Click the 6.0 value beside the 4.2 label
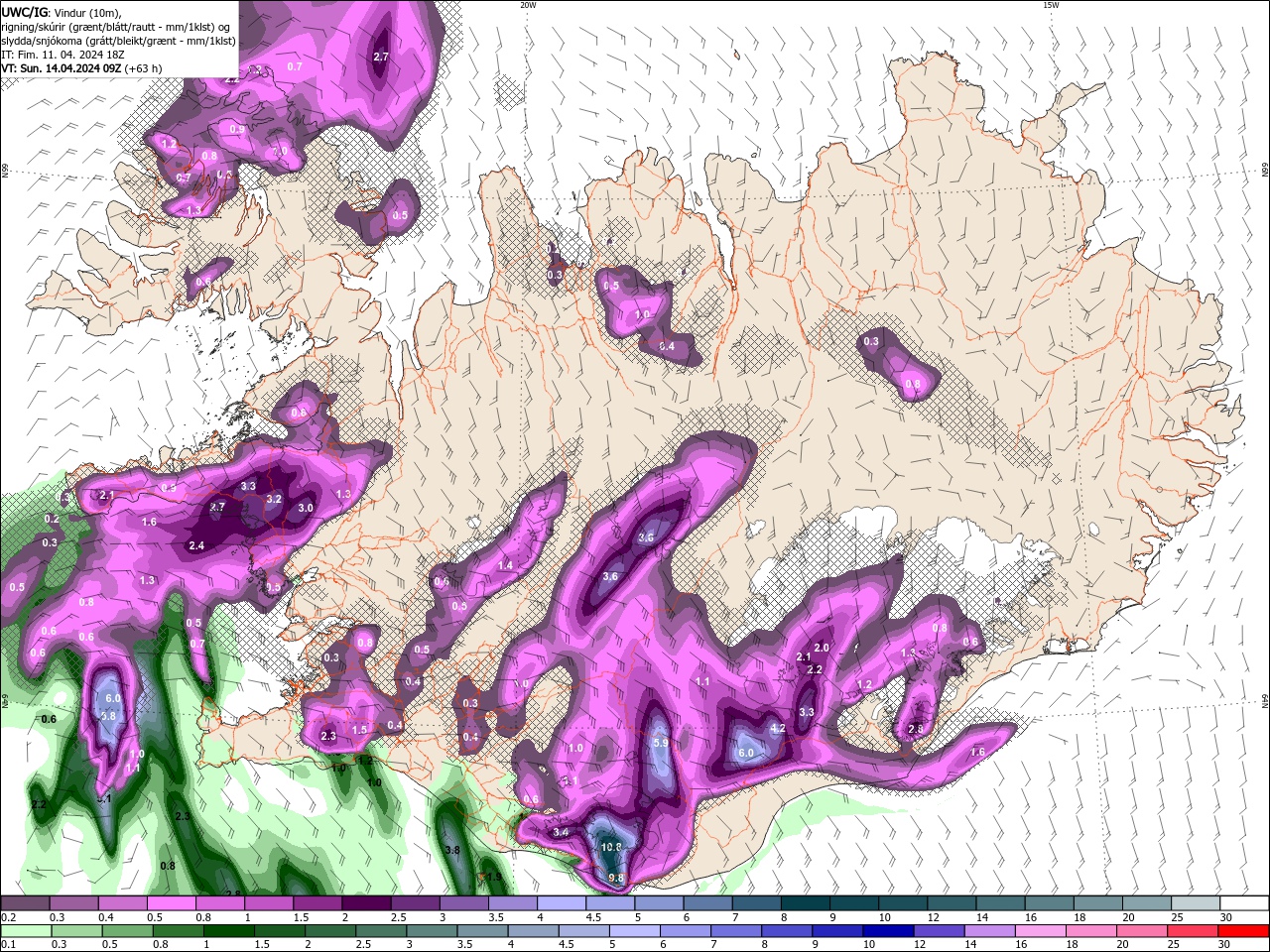This screenshot has height=952, width=1270. point(746,754)
